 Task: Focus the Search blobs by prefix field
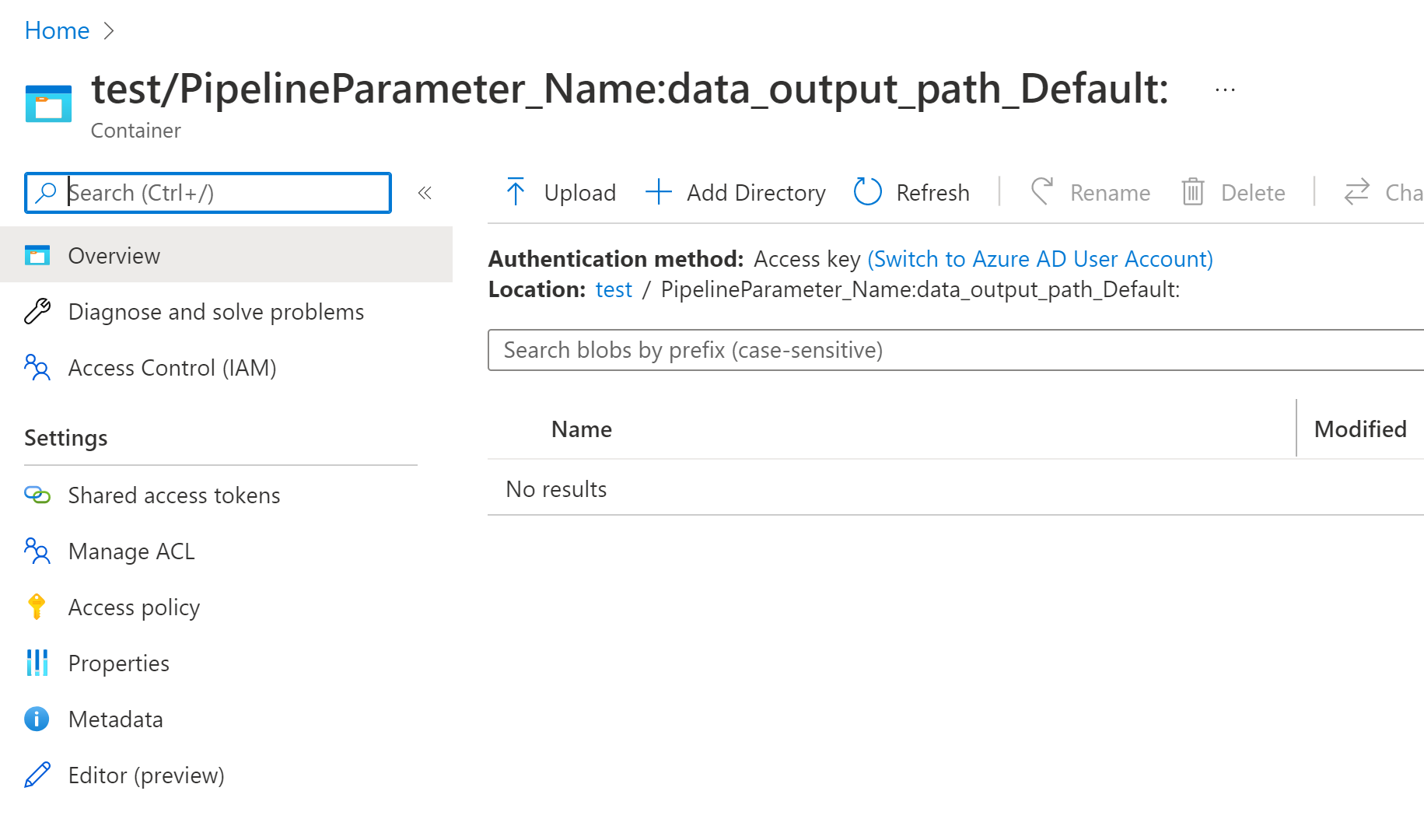[x=956, y=350]
